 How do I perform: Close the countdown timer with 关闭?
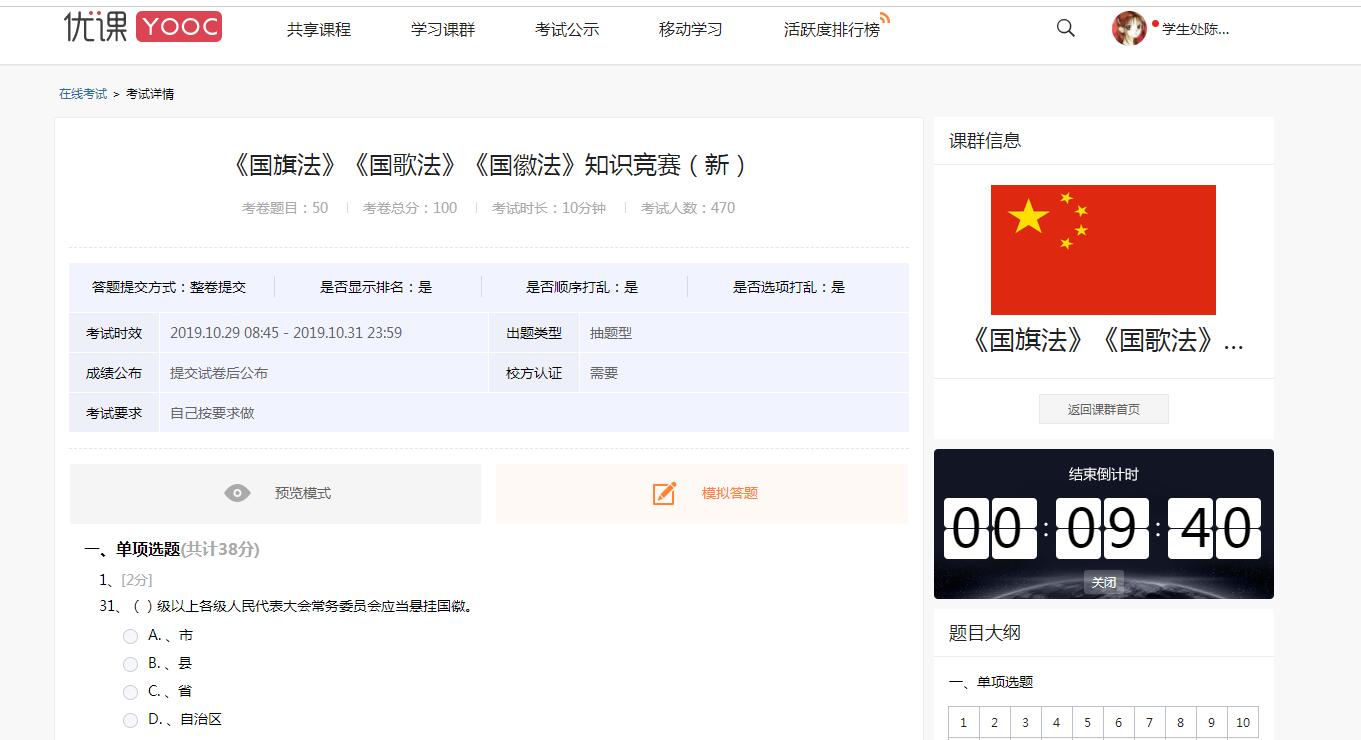tap(1103, 582)
